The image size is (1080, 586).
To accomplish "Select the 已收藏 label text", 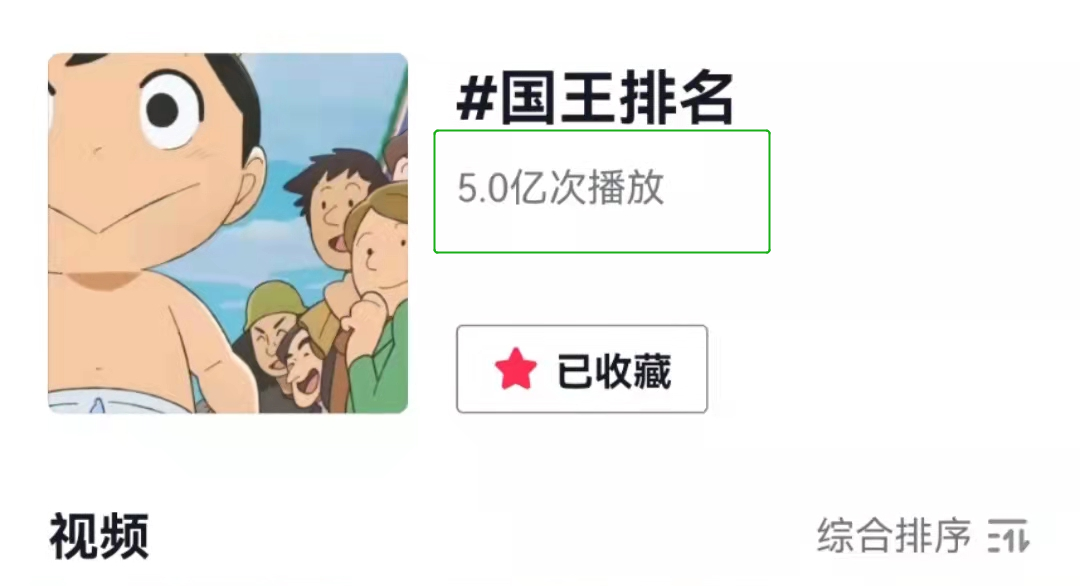I will (x=614, y=370).
